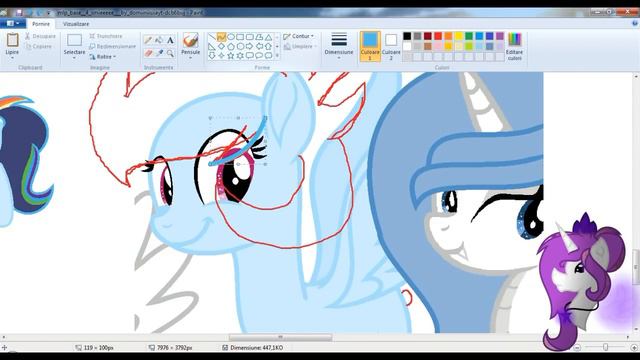Image resolution: width=640 pixels, height=360 pixels.
Task: Switch to the Vizualizare tab
Action: 76,24
